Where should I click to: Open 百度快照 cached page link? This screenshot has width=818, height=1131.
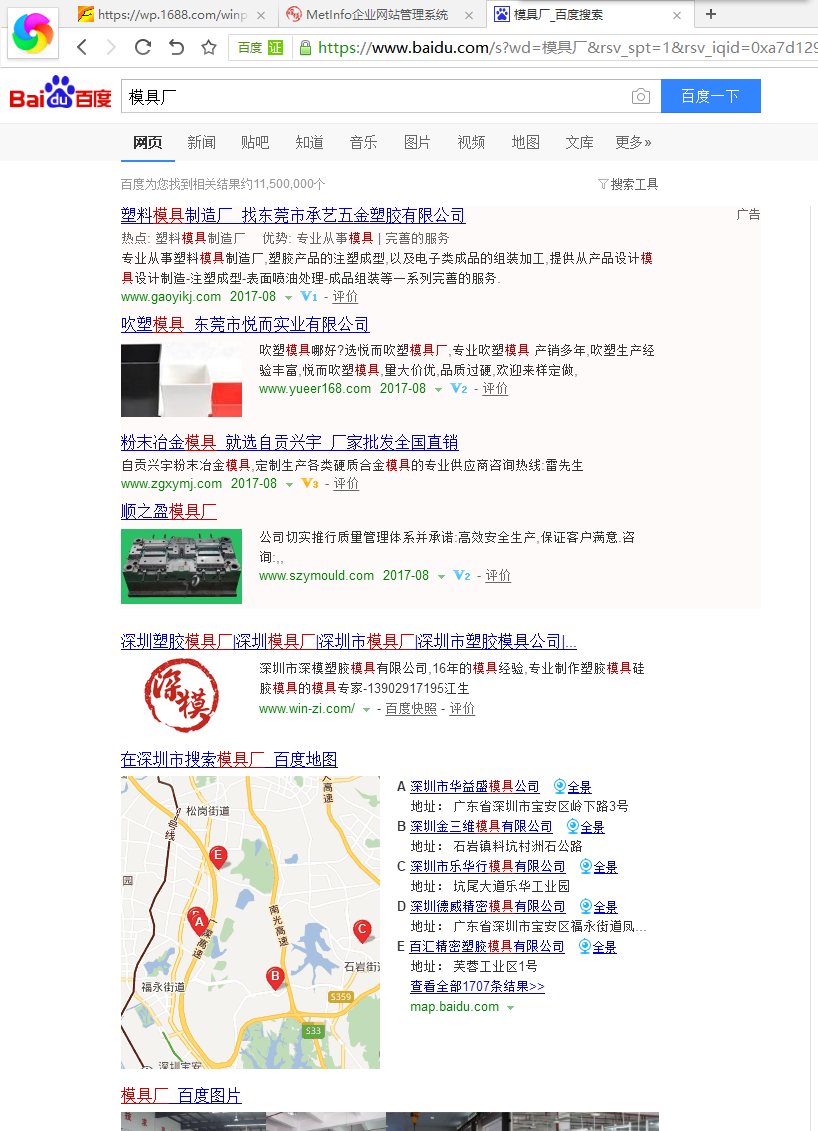coord(411,709)
